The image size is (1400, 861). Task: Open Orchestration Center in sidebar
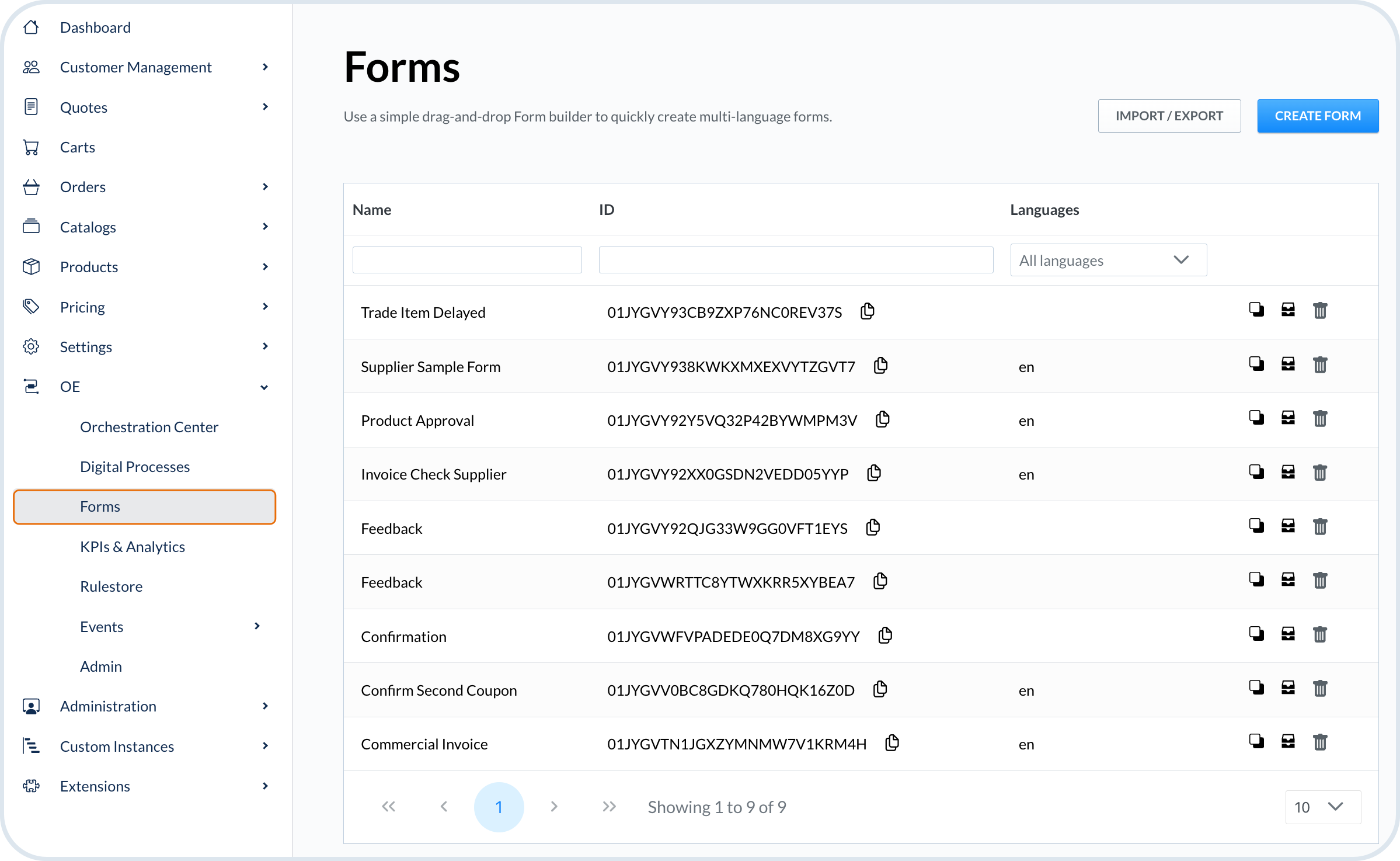pos(149,427)
